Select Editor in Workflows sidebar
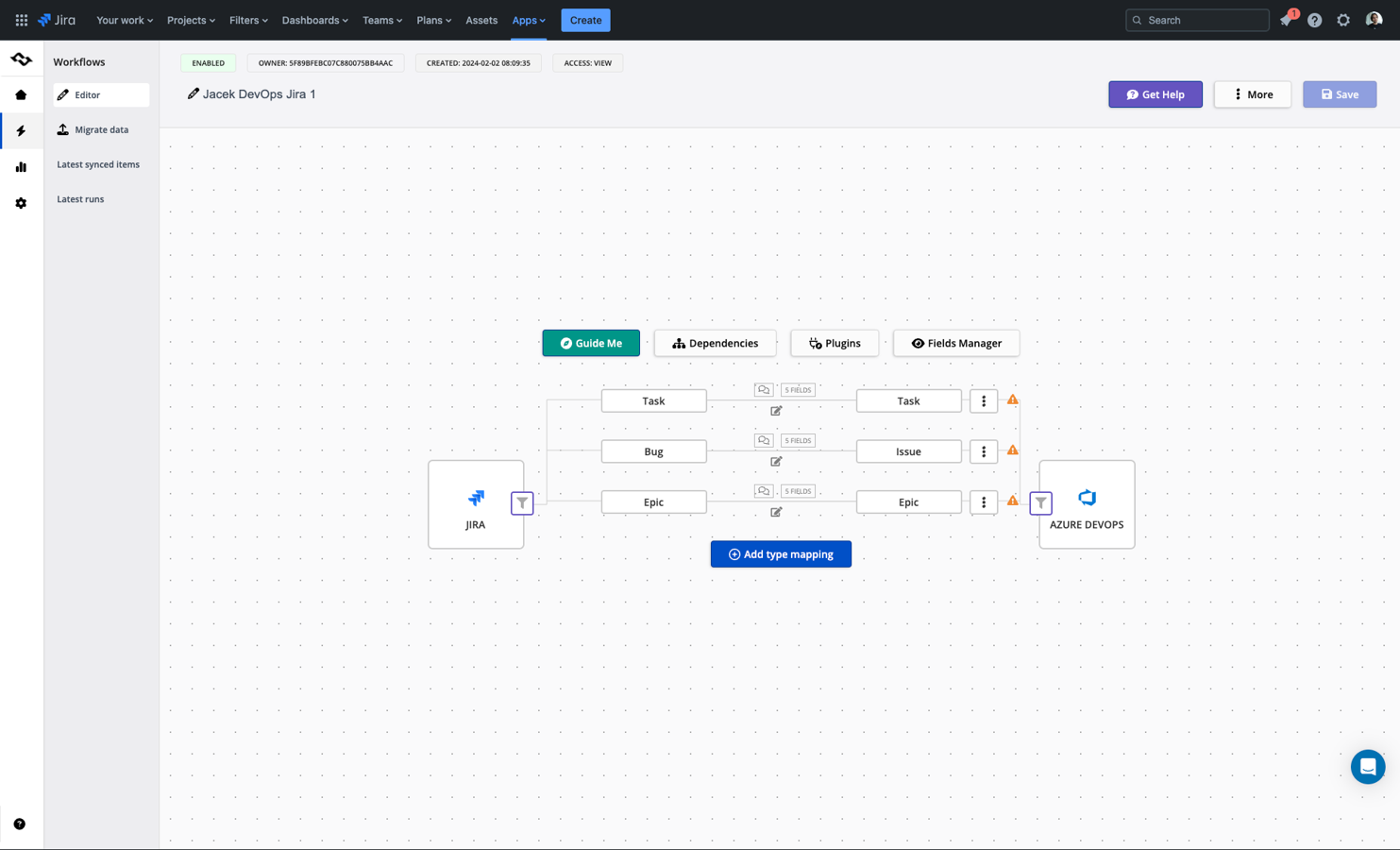 click(101, 94)
